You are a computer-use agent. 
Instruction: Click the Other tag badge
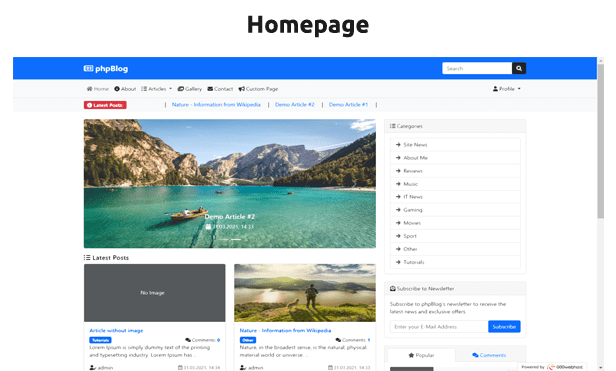(x=248, y=340)
